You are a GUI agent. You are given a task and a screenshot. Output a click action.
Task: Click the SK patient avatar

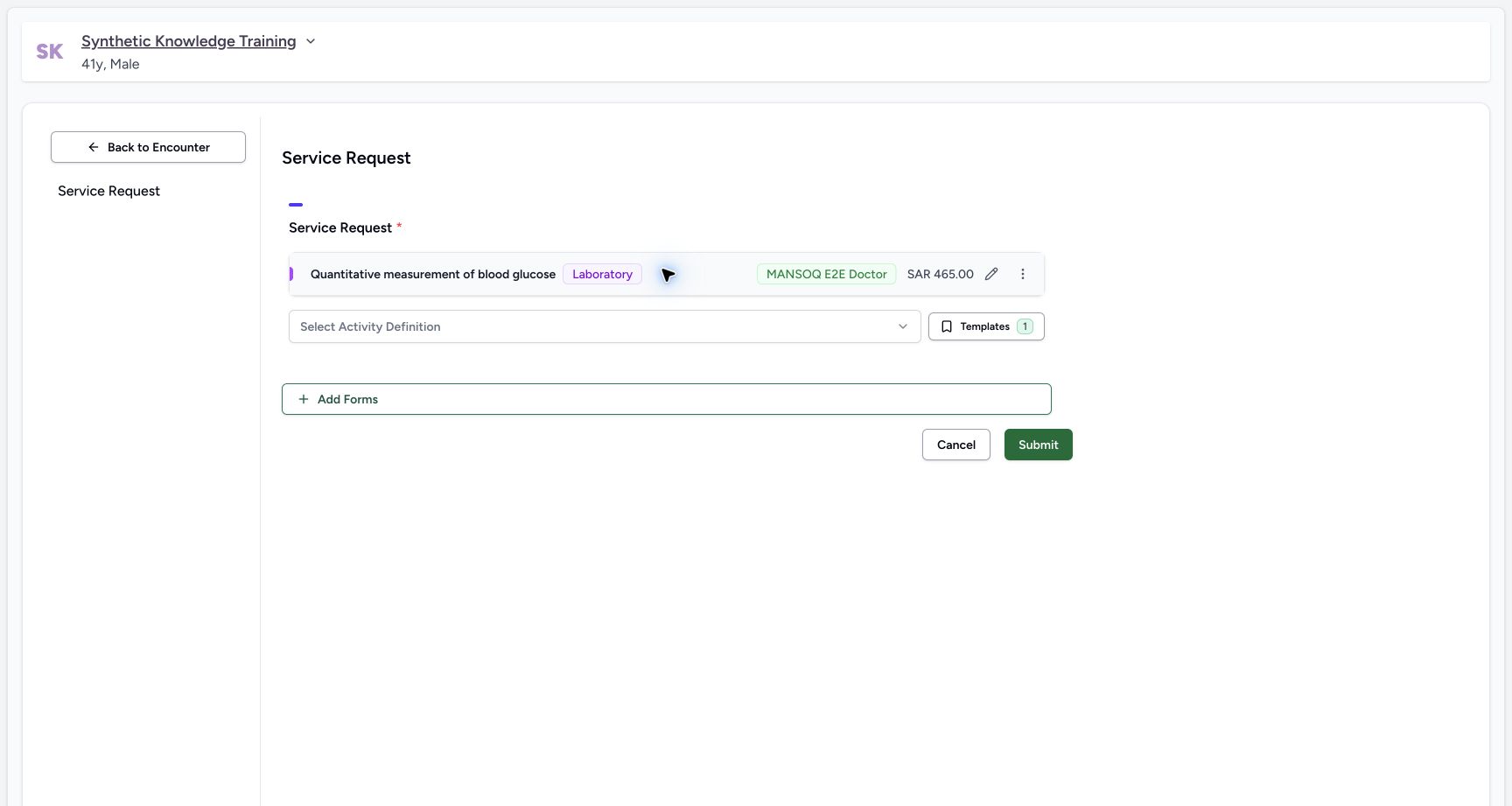50,52
